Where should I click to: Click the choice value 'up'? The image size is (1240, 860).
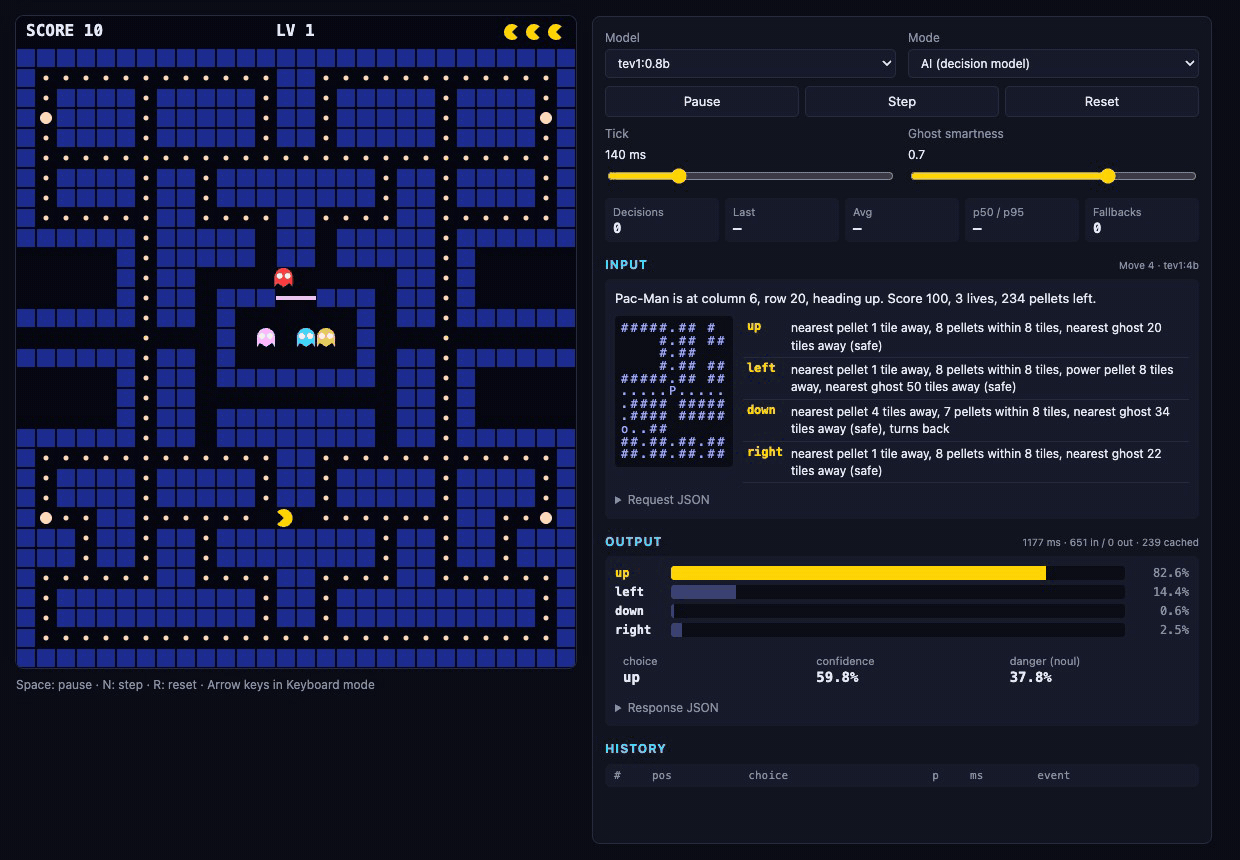click(631, 678)
